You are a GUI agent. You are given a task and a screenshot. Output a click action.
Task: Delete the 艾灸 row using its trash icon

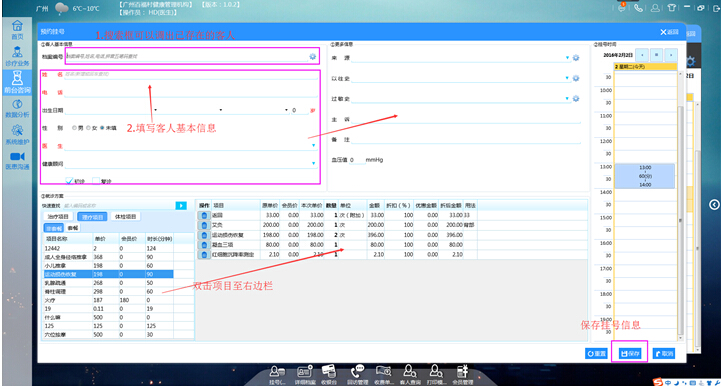click(204, 225)
